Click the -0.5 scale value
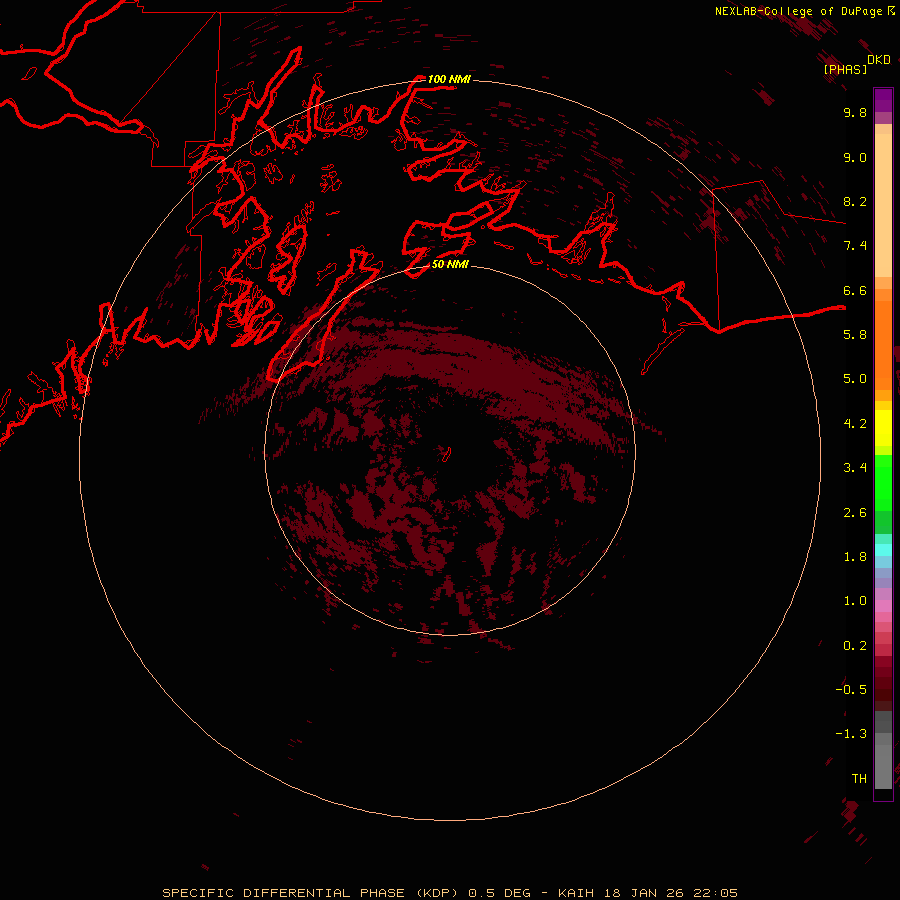The width and height of the screenshot is (900, 900). 851,690
